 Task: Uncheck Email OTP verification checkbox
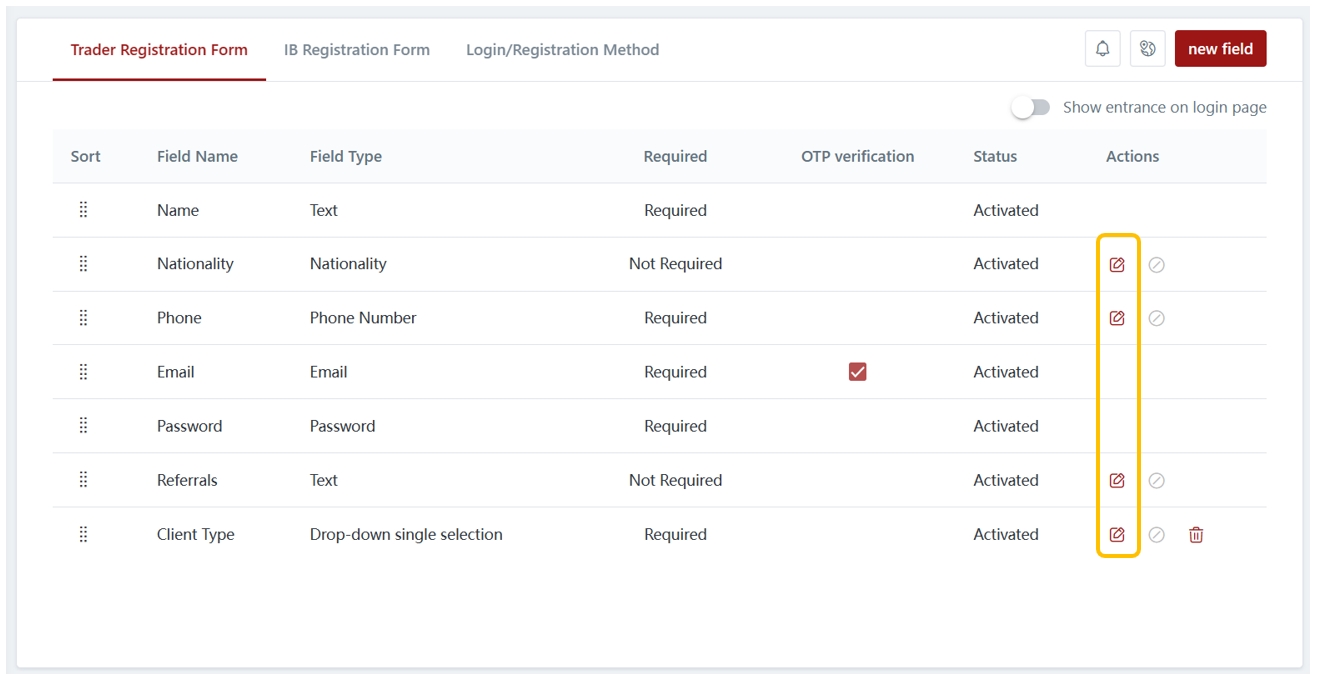tap(857, 372)
